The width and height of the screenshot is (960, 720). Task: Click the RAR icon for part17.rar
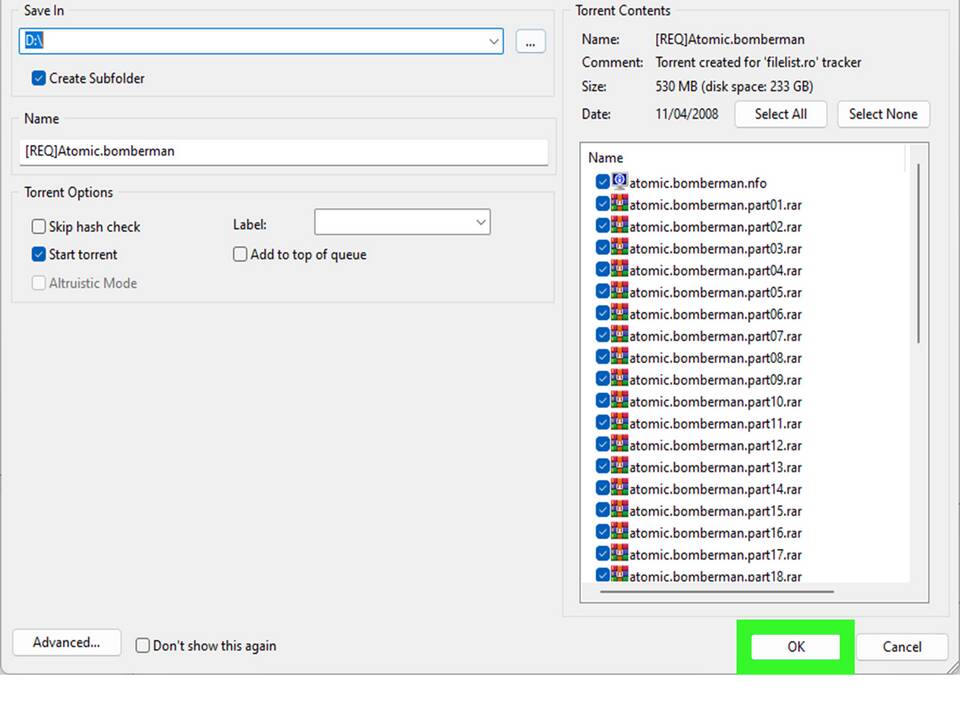pos(620,553)
